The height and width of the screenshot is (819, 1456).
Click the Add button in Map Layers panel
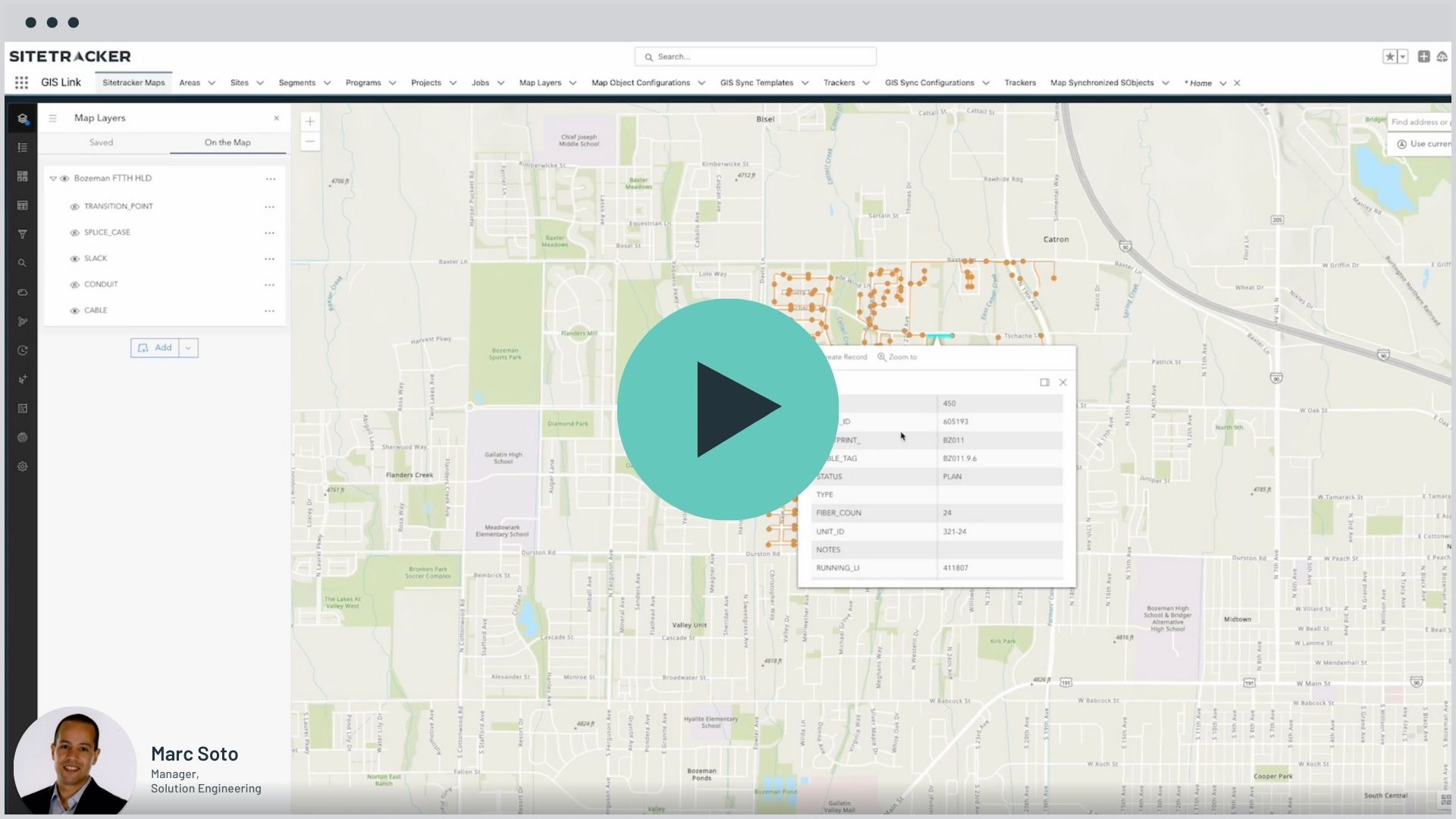pyautogui.click(x=157, y=347)
